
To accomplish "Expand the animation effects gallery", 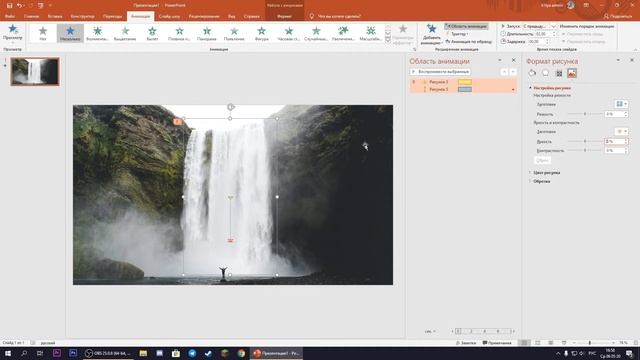I will tap(388, 40).
